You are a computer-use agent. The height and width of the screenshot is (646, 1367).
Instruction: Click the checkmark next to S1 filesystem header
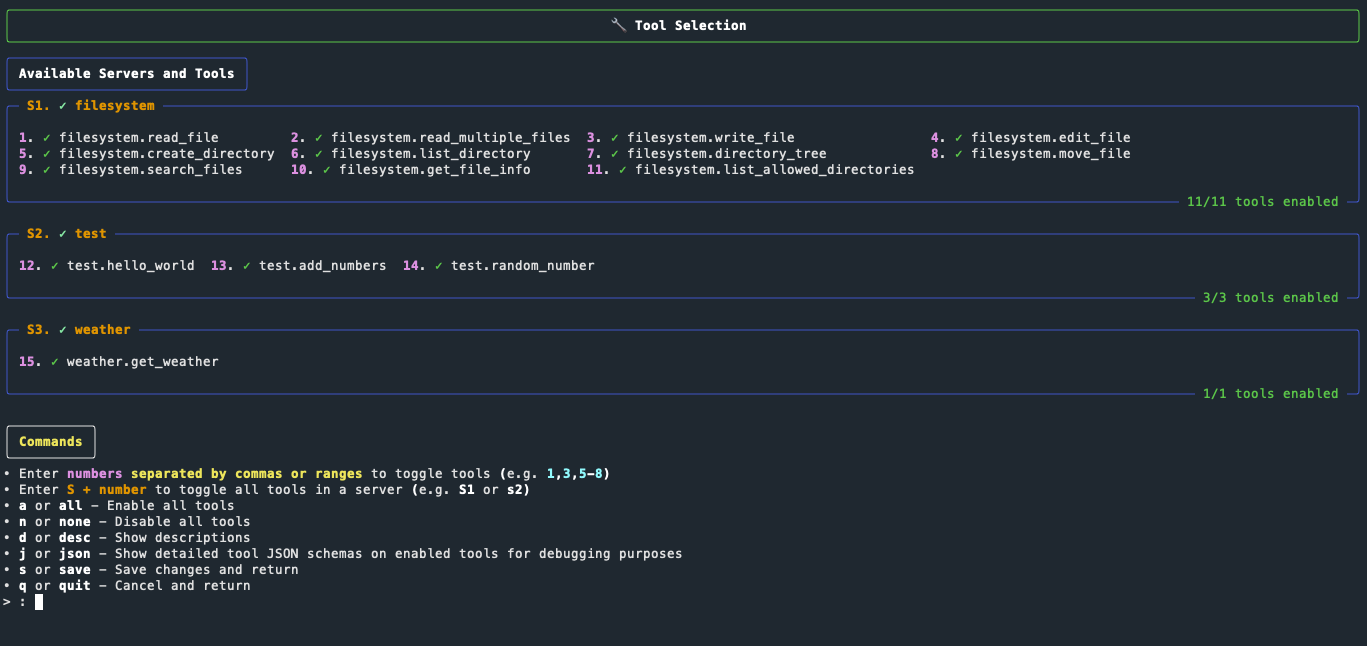[63, 106]
